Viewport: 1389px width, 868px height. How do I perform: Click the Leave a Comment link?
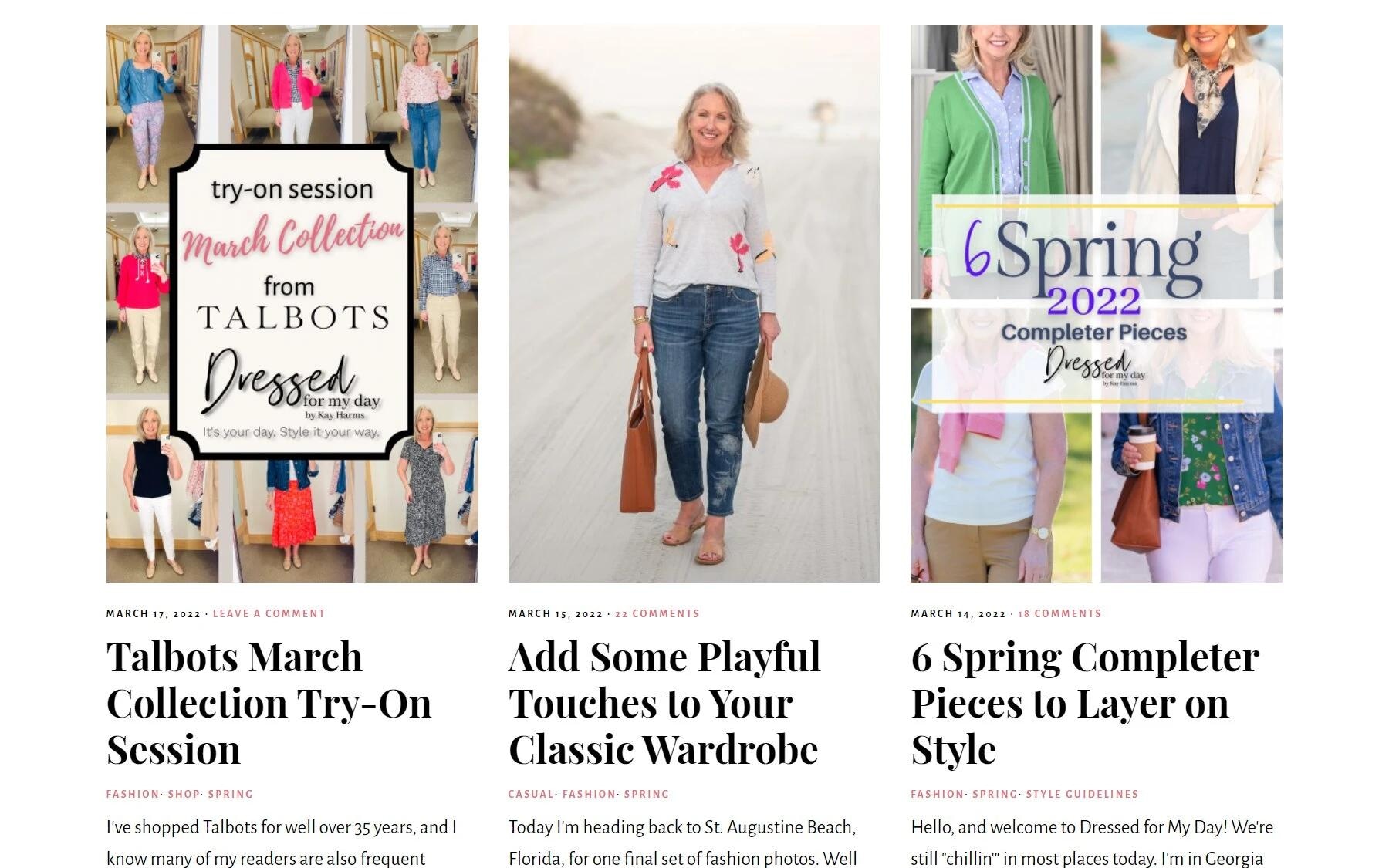pos(269,614)
